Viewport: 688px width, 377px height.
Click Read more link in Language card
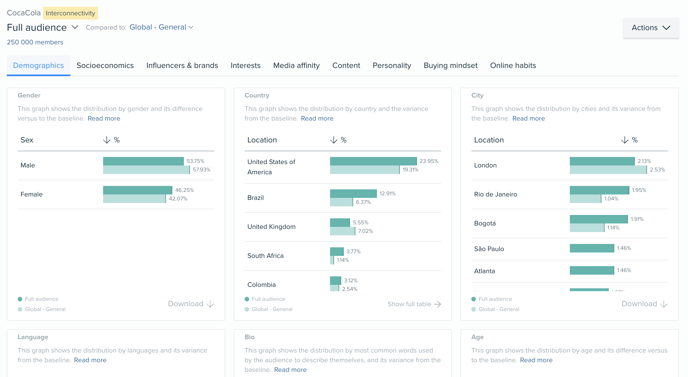point(90,360)
